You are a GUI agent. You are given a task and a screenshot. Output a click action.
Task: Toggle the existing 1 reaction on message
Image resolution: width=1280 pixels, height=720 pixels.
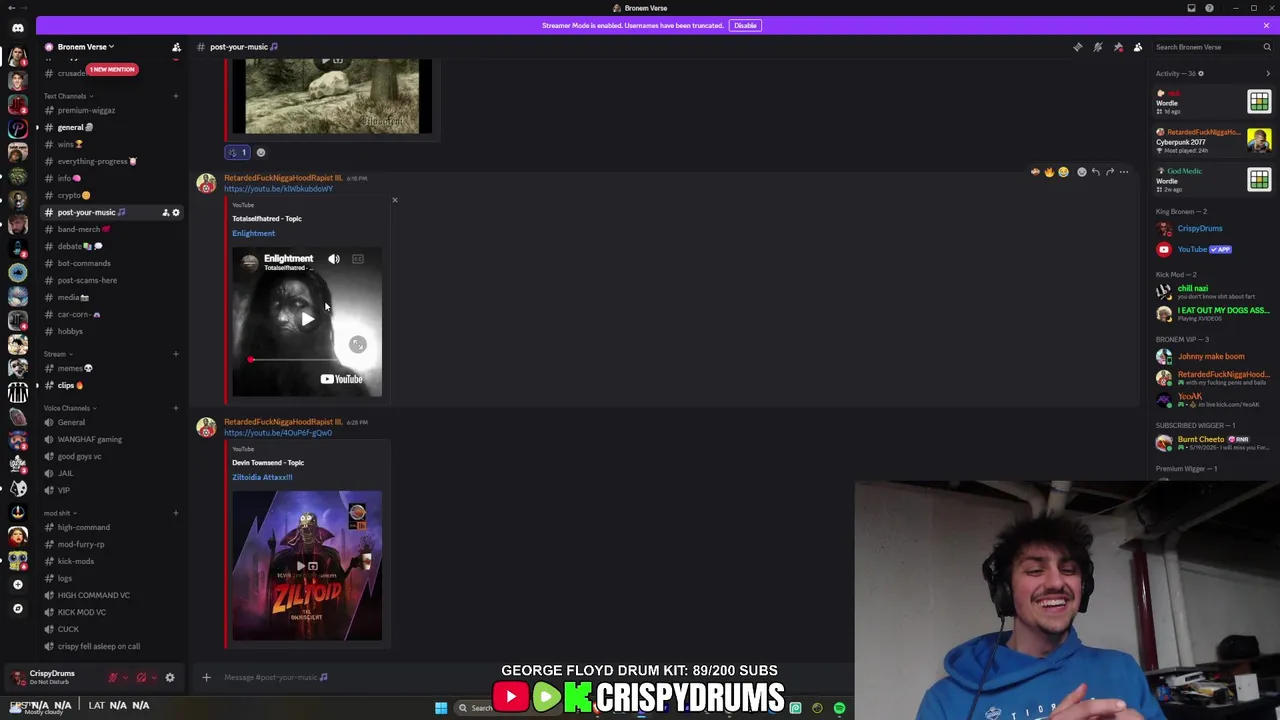click(237, 153)
